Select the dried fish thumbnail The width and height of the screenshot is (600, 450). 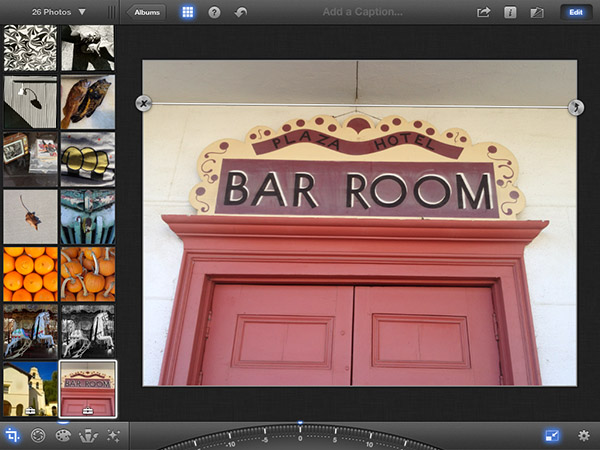(x=88, y=102)
